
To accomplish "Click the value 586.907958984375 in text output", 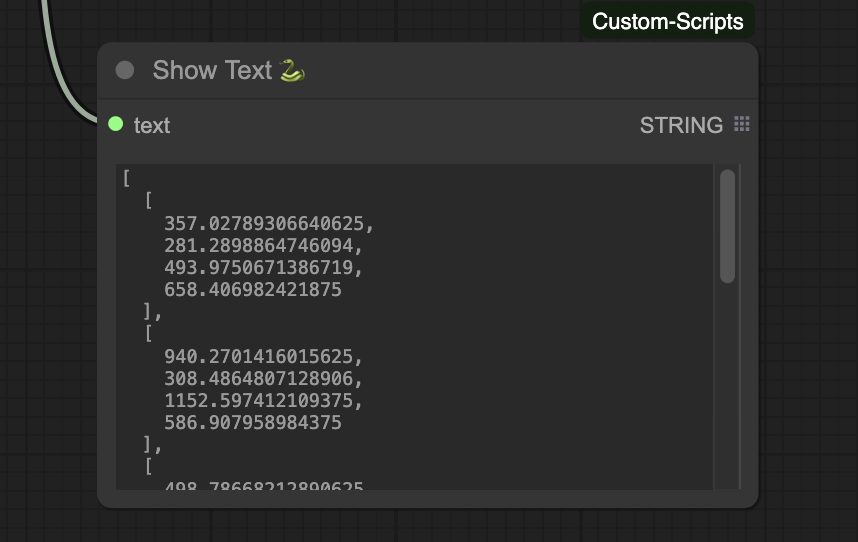I will pyautogui.click(x=253, y=423).
